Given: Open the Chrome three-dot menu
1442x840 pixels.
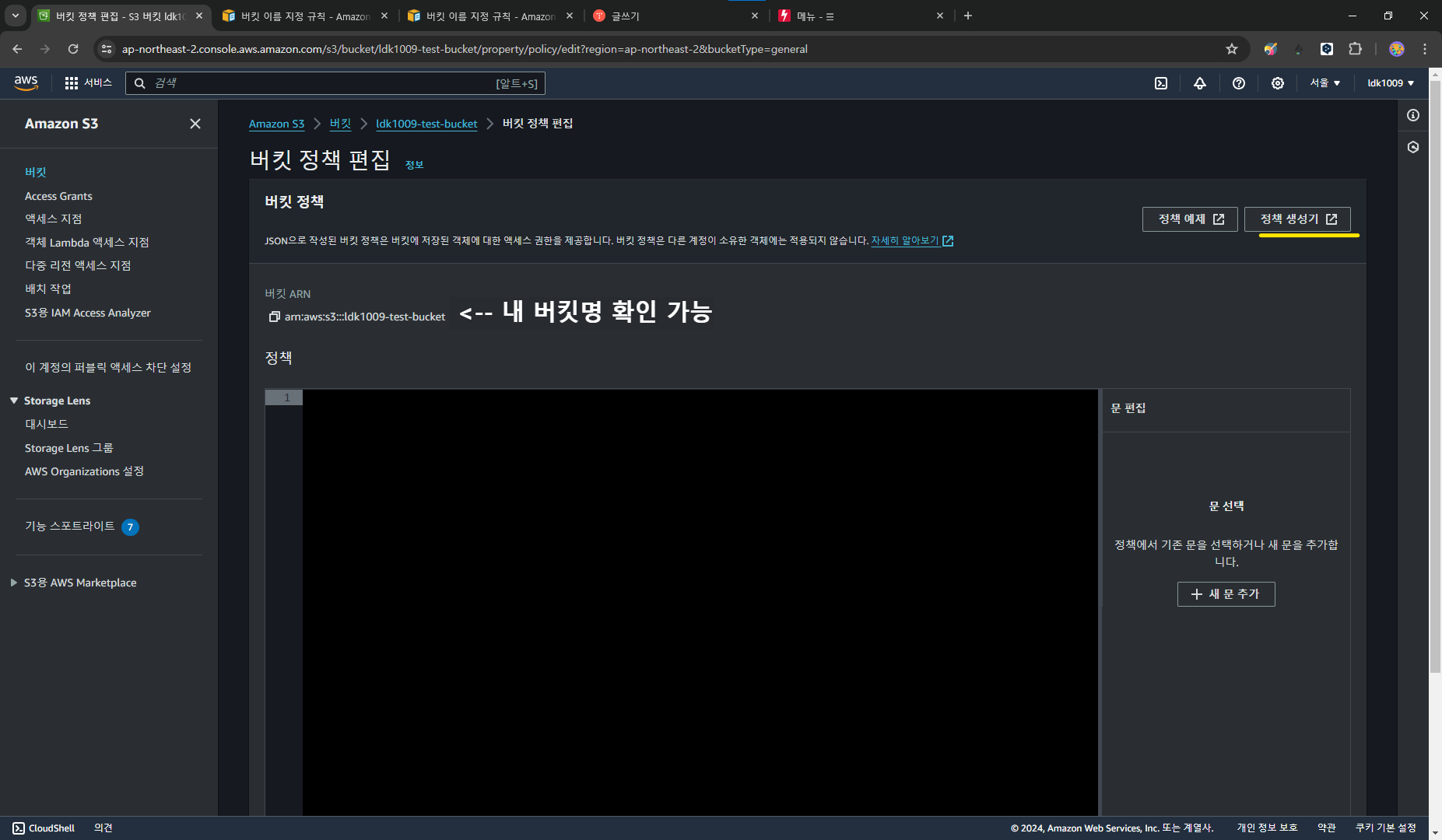Looking at the screenshot, I should click(1425, 49).
